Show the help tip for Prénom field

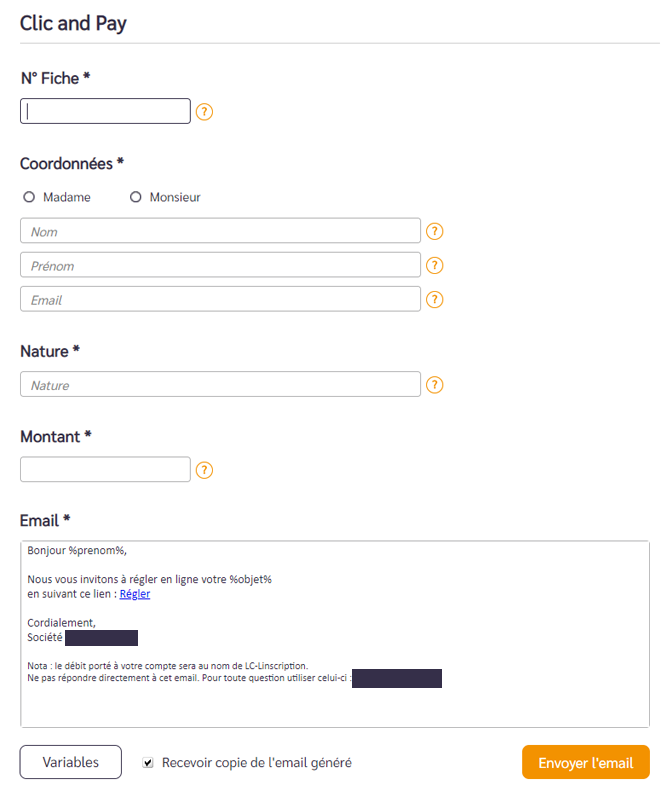[434, 265]
